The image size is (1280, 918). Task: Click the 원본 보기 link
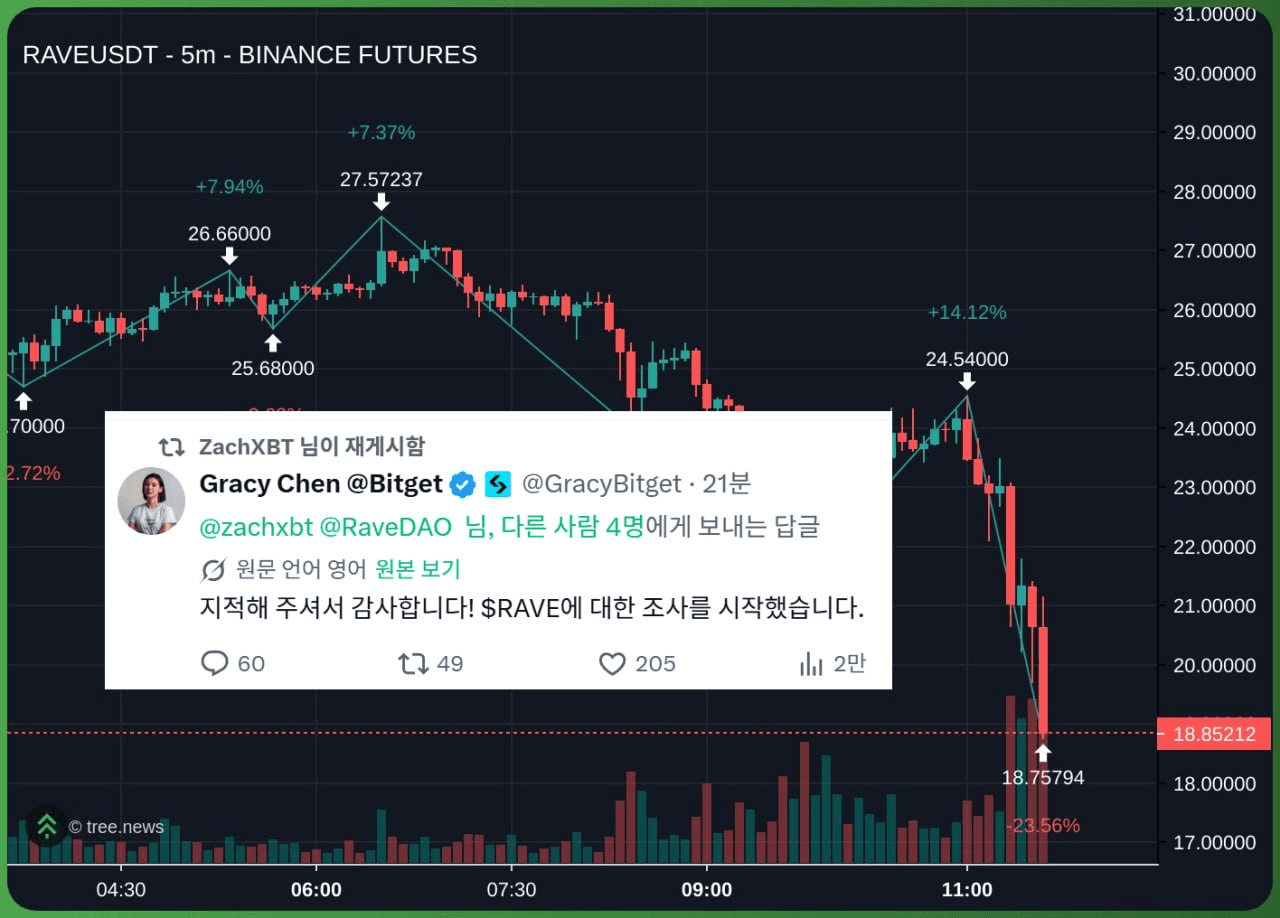click(417, 569)
